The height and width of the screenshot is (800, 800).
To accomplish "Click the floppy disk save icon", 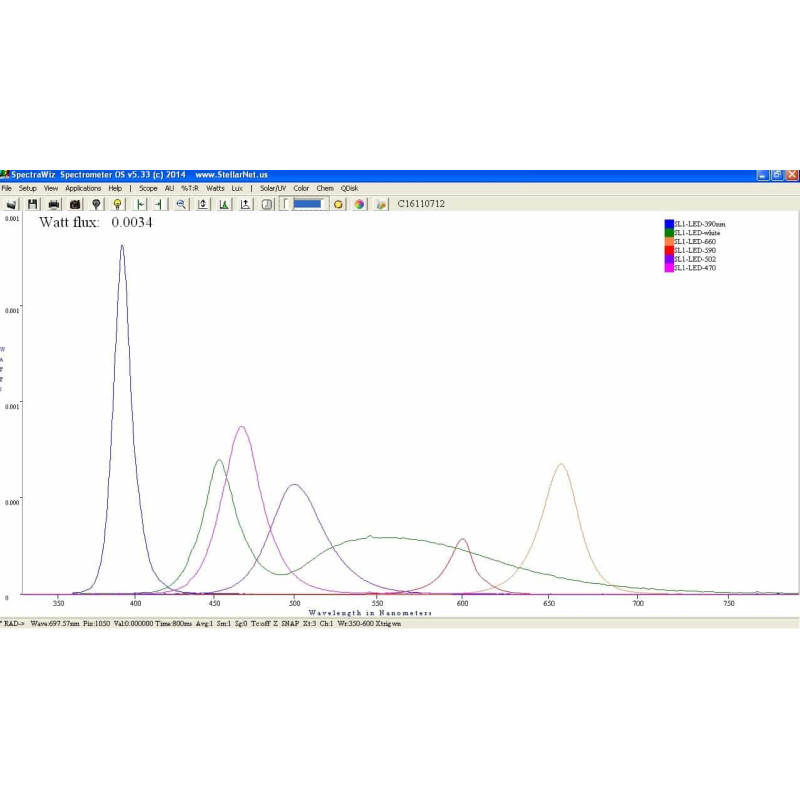I will (32, 204).
